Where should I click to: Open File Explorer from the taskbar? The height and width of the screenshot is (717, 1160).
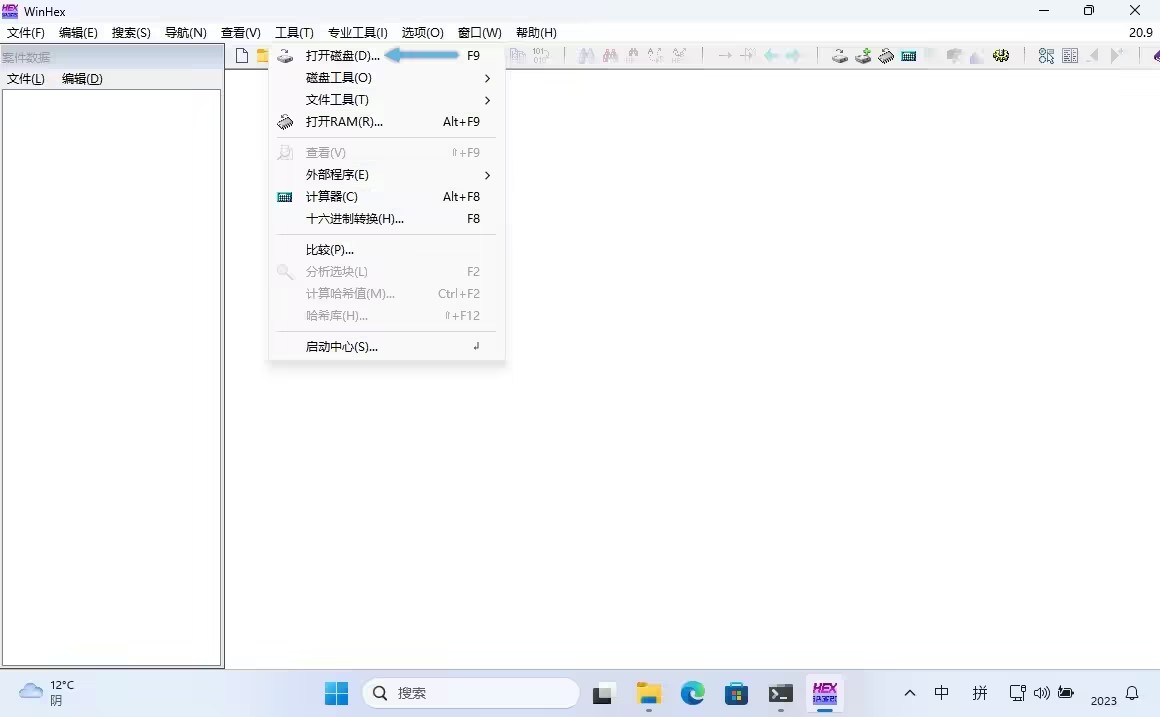click(x=649, y=693)
